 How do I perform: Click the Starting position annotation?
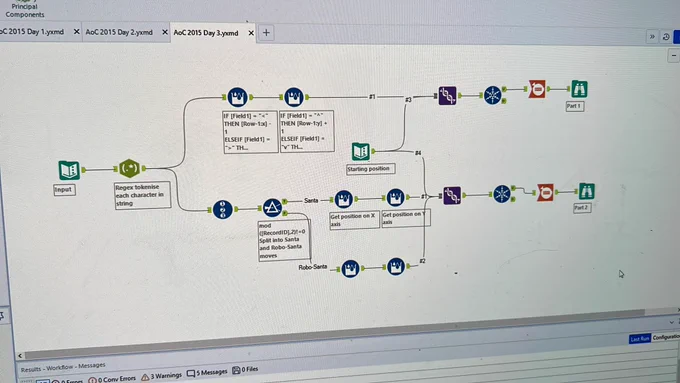coord(370,169)
